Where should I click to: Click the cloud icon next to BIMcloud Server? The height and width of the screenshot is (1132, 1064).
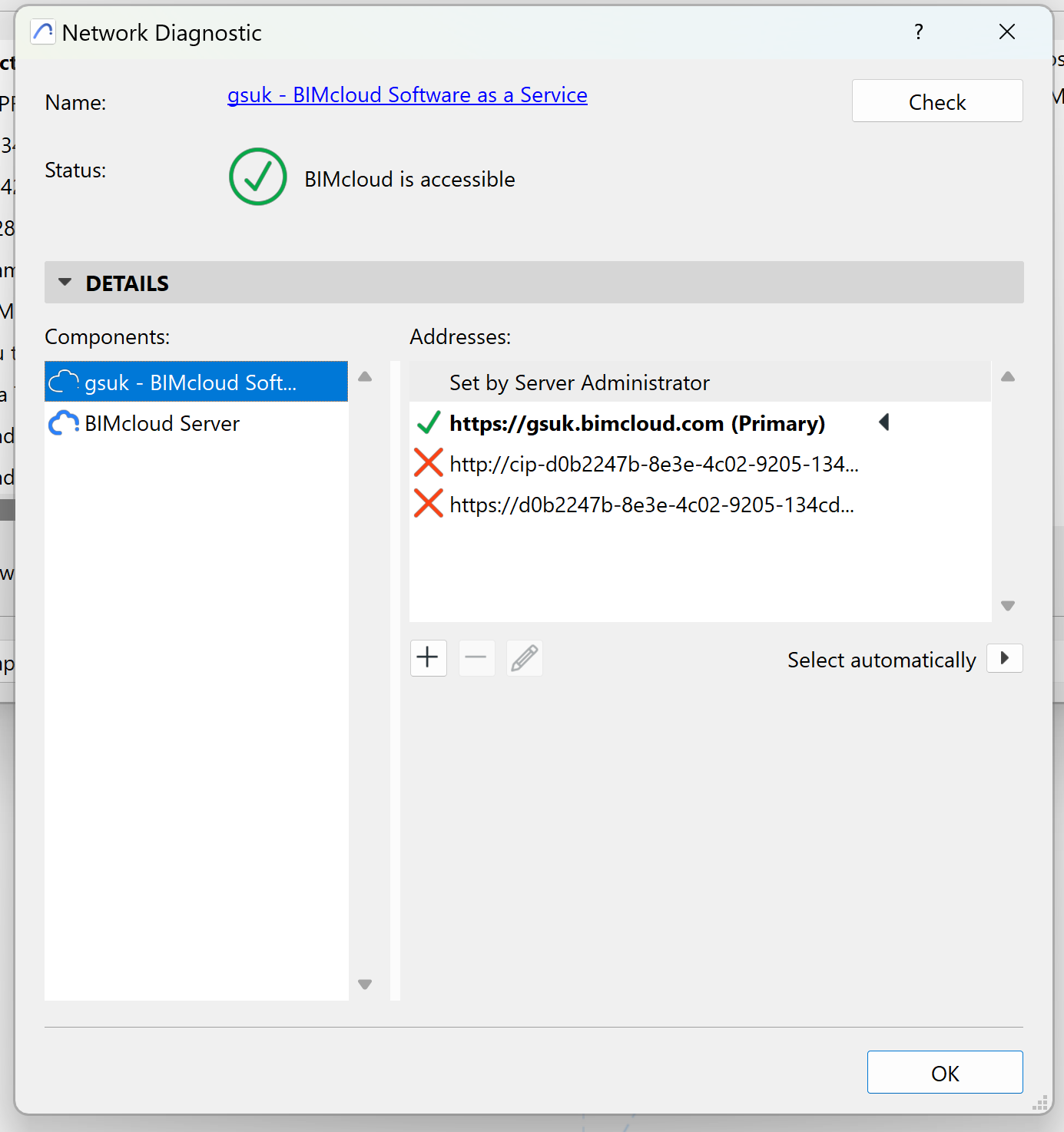[x=64, y=423]
